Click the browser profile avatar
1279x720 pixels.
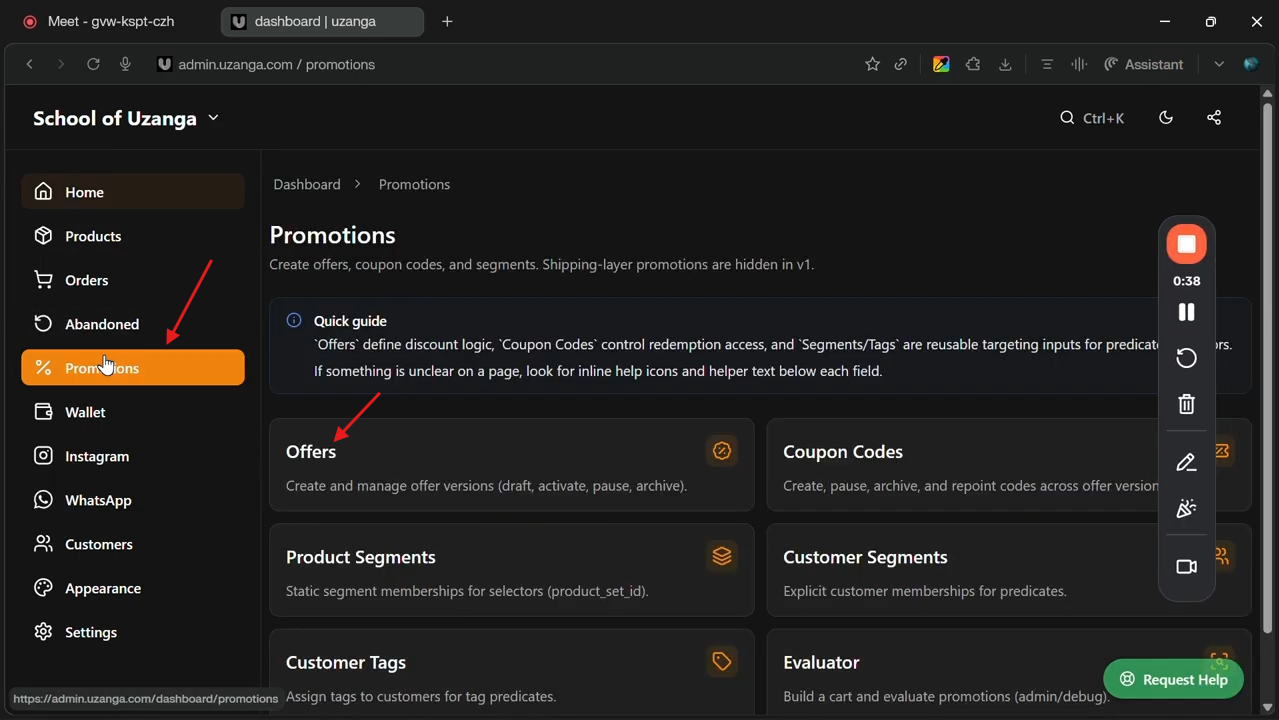[1251, 64]
